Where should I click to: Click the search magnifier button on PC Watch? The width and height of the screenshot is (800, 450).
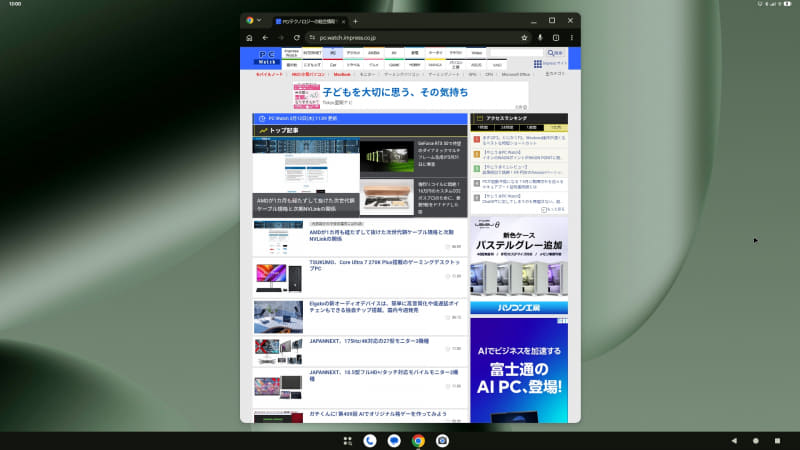coord(555,53)
